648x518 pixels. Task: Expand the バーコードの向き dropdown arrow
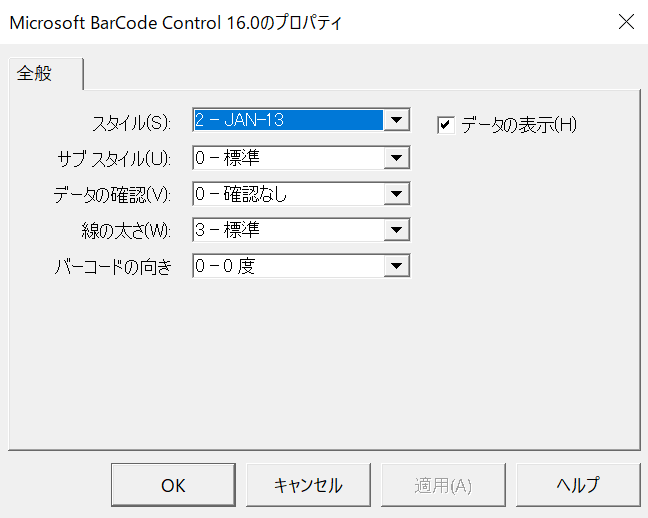pos(396,265)
